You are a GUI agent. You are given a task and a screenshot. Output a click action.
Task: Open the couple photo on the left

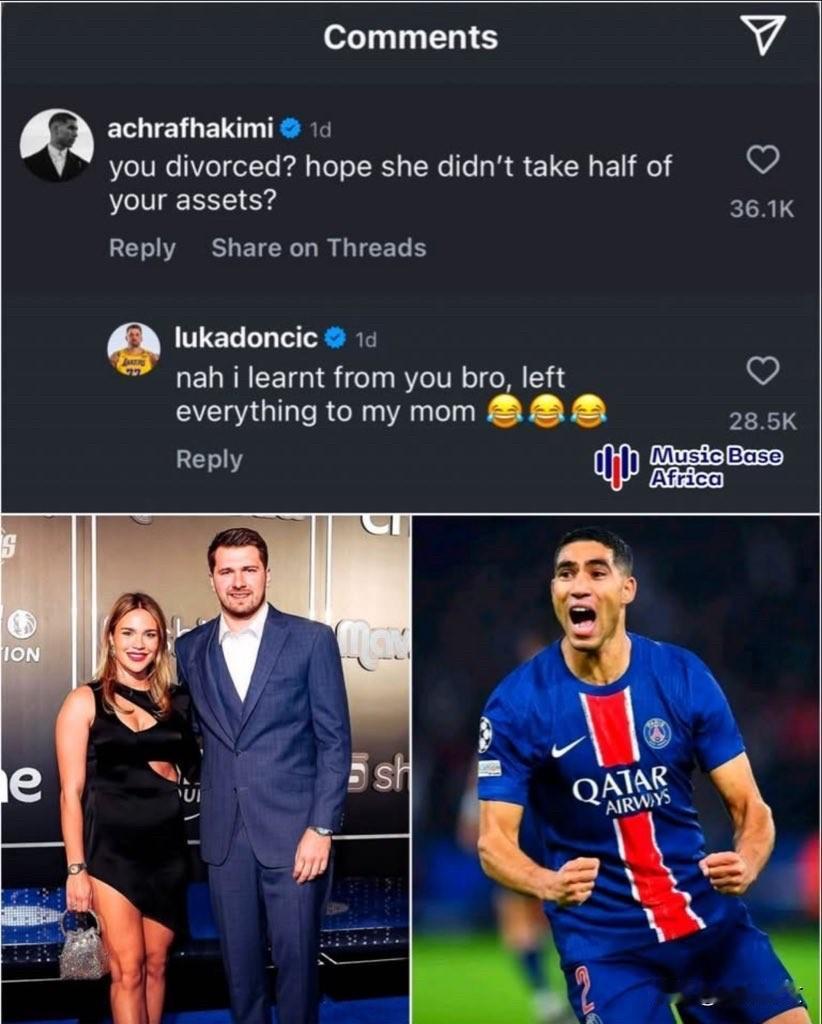tap(206, 769)
